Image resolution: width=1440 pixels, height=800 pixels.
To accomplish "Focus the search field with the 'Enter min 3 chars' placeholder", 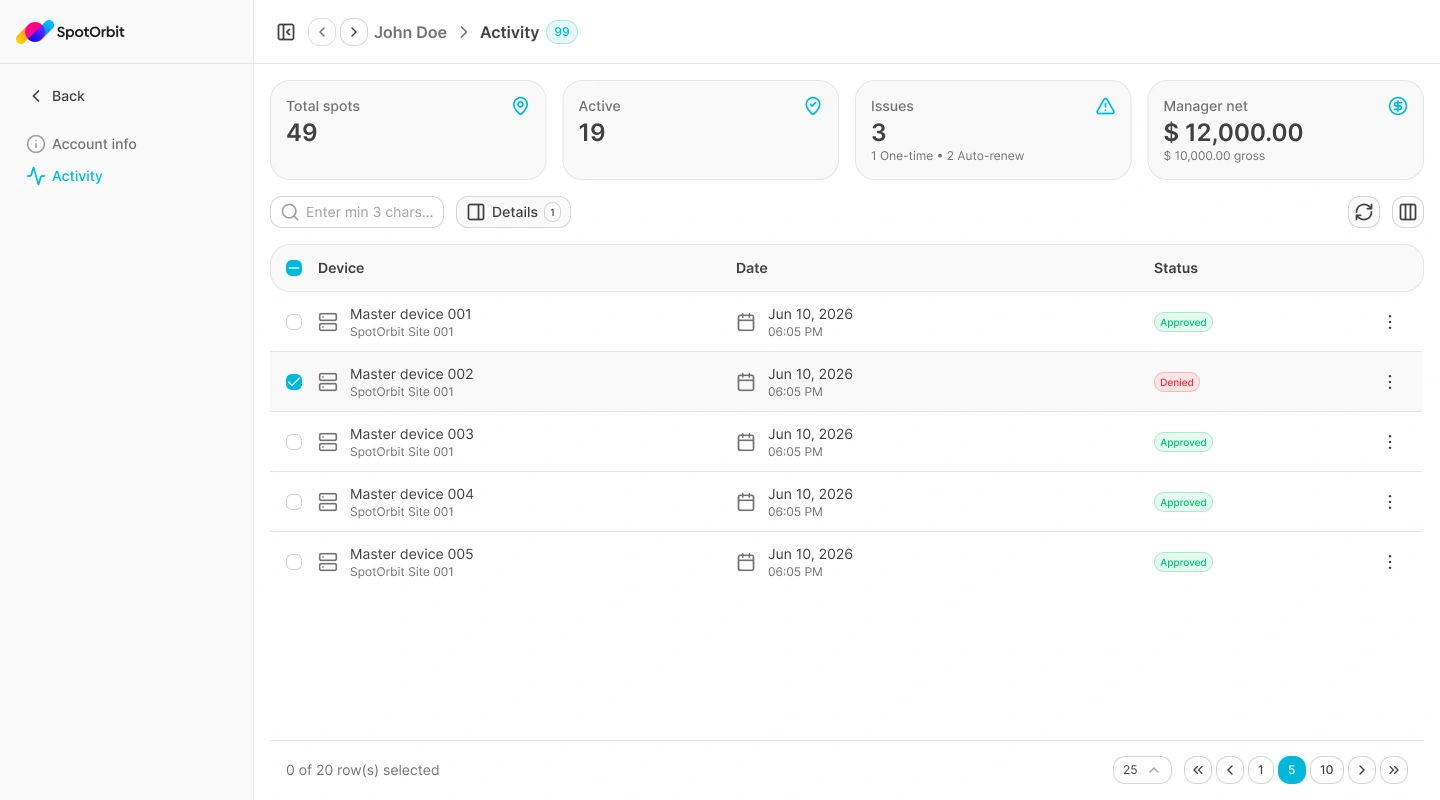I will tap(357, 212).
